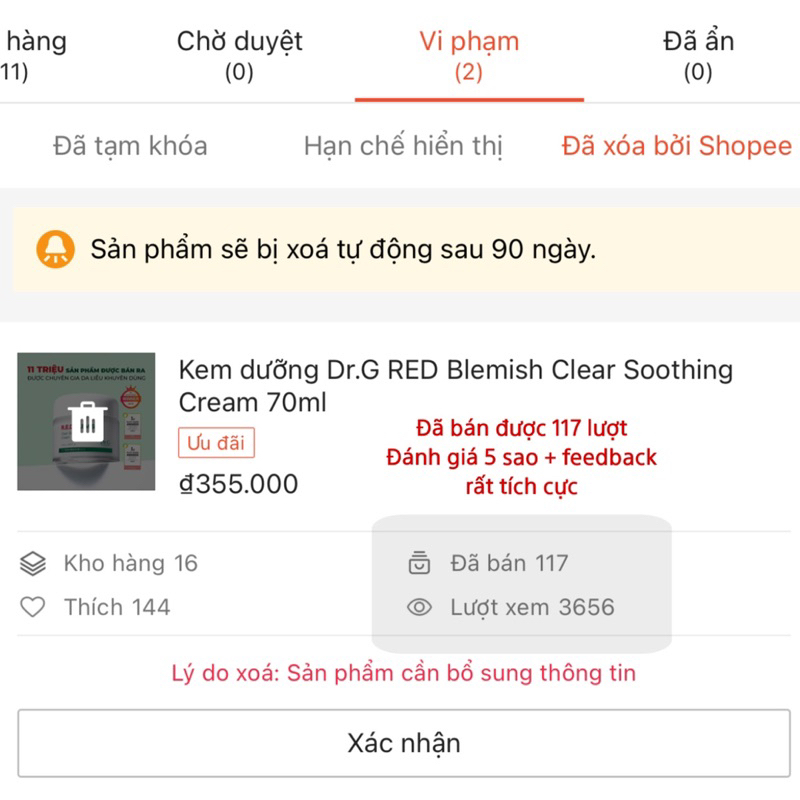Image resolution: width=800 pixels, height=800 pixels.
Task: Tap the 90-day auto-delete notice banner
Action: click(x=400, y=249)
